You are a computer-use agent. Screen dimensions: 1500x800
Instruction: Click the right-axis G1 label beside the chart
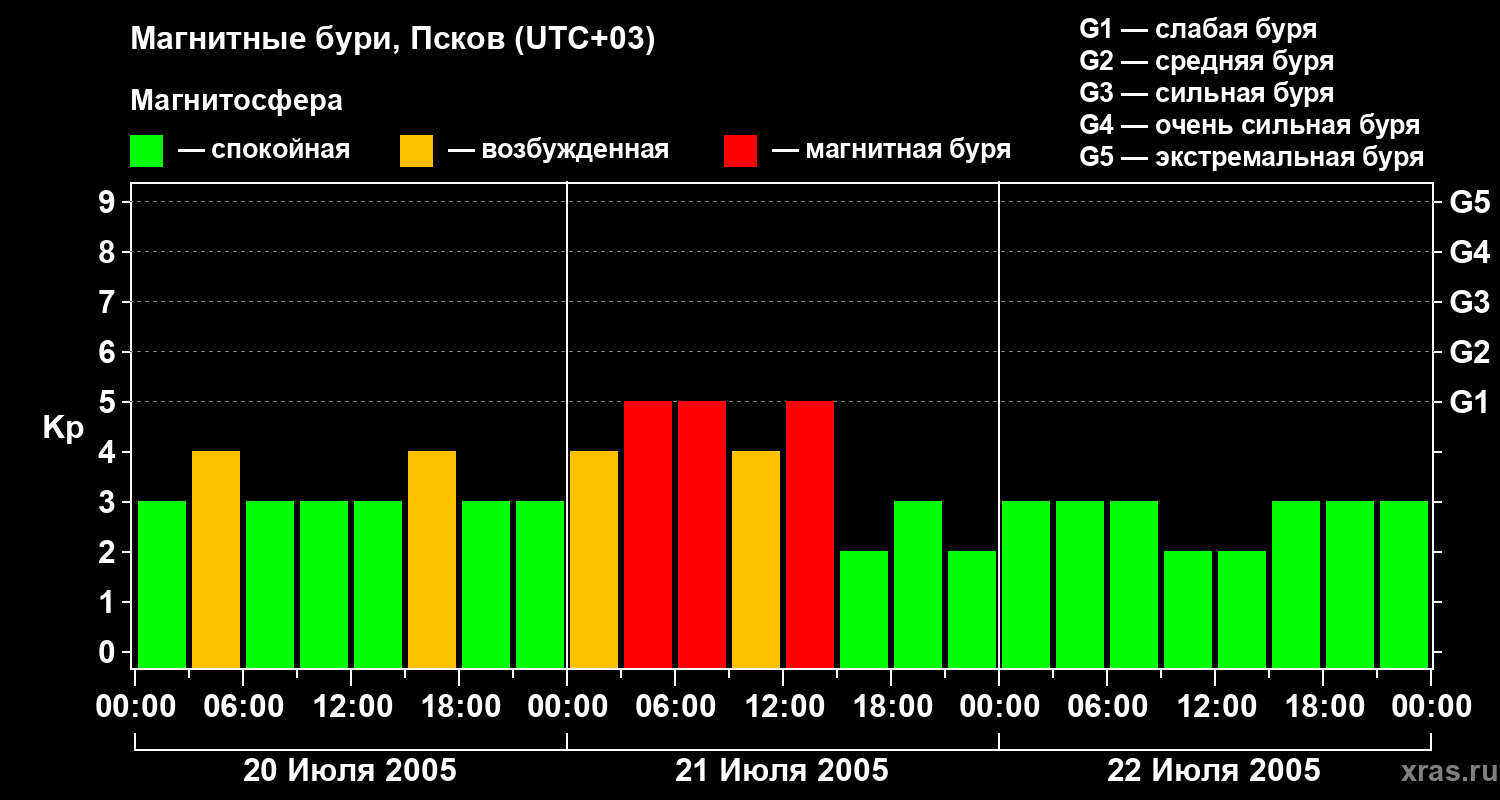click(1470, 402)
